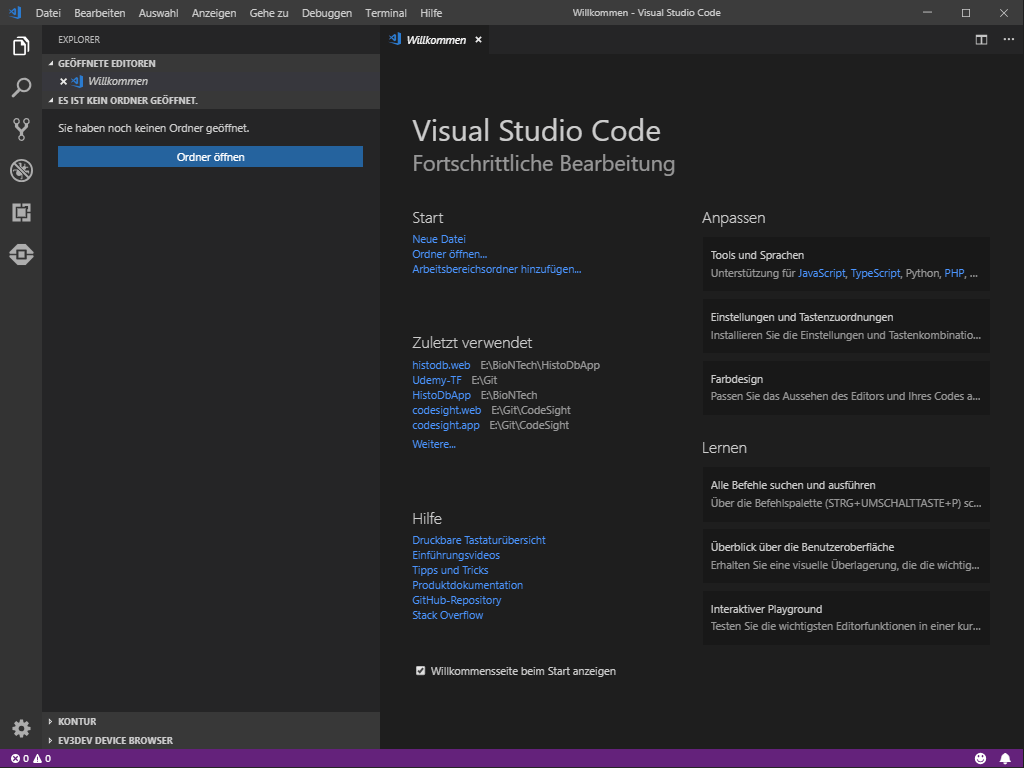1024x768 pixels.
Task: Open the Hilfe menu
Action: point(431,13)
